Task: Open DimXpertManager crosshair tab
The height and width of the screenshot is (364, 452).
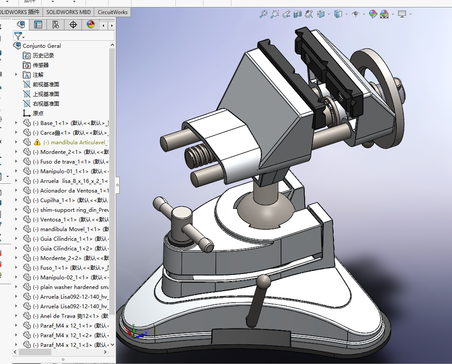Action: click(x=73, y=25)
